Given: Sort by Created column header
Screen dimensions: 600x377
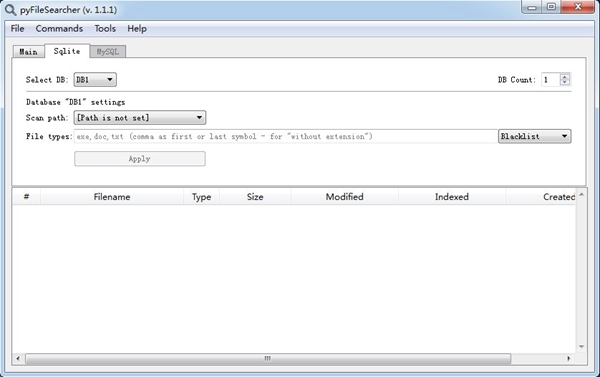Looking at the screenshot, I should [541, 197].
